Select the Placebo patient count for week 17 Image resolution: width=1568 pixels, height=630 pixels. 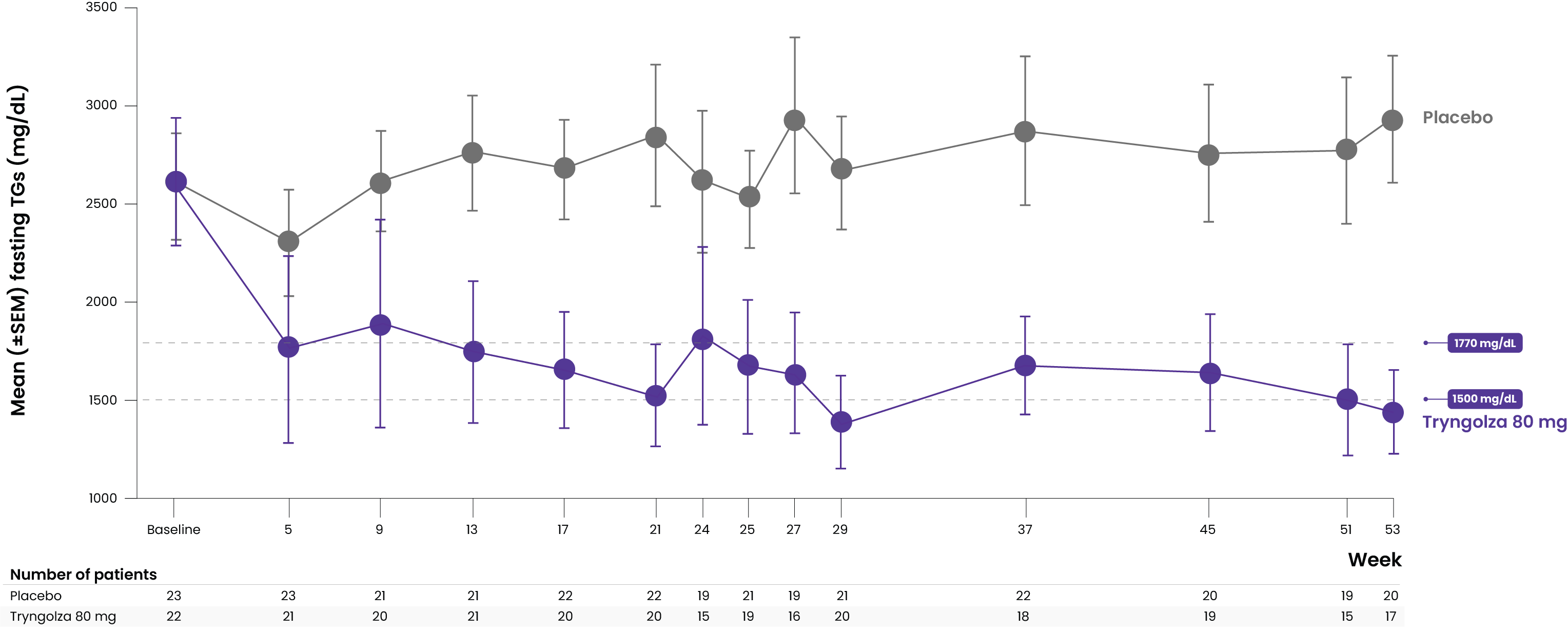tap(565, 596)
